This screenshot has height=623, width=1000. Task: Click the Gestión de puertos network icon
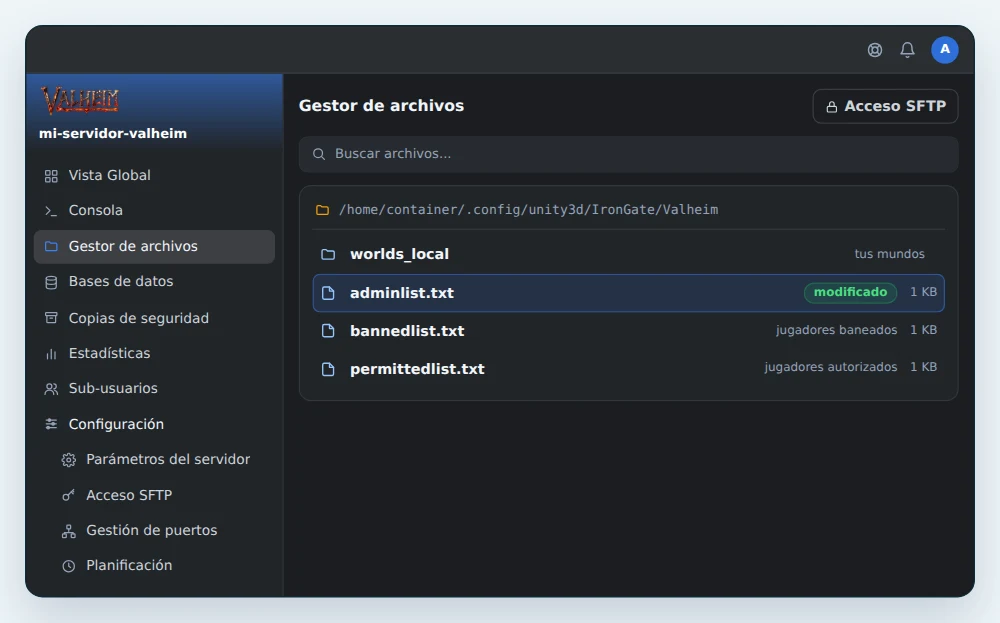click(x=68, y=531)
